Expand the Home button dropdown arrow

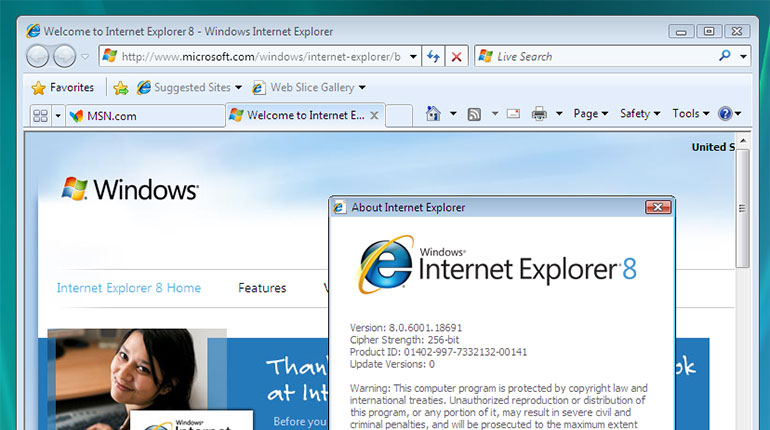coord(453,114)
